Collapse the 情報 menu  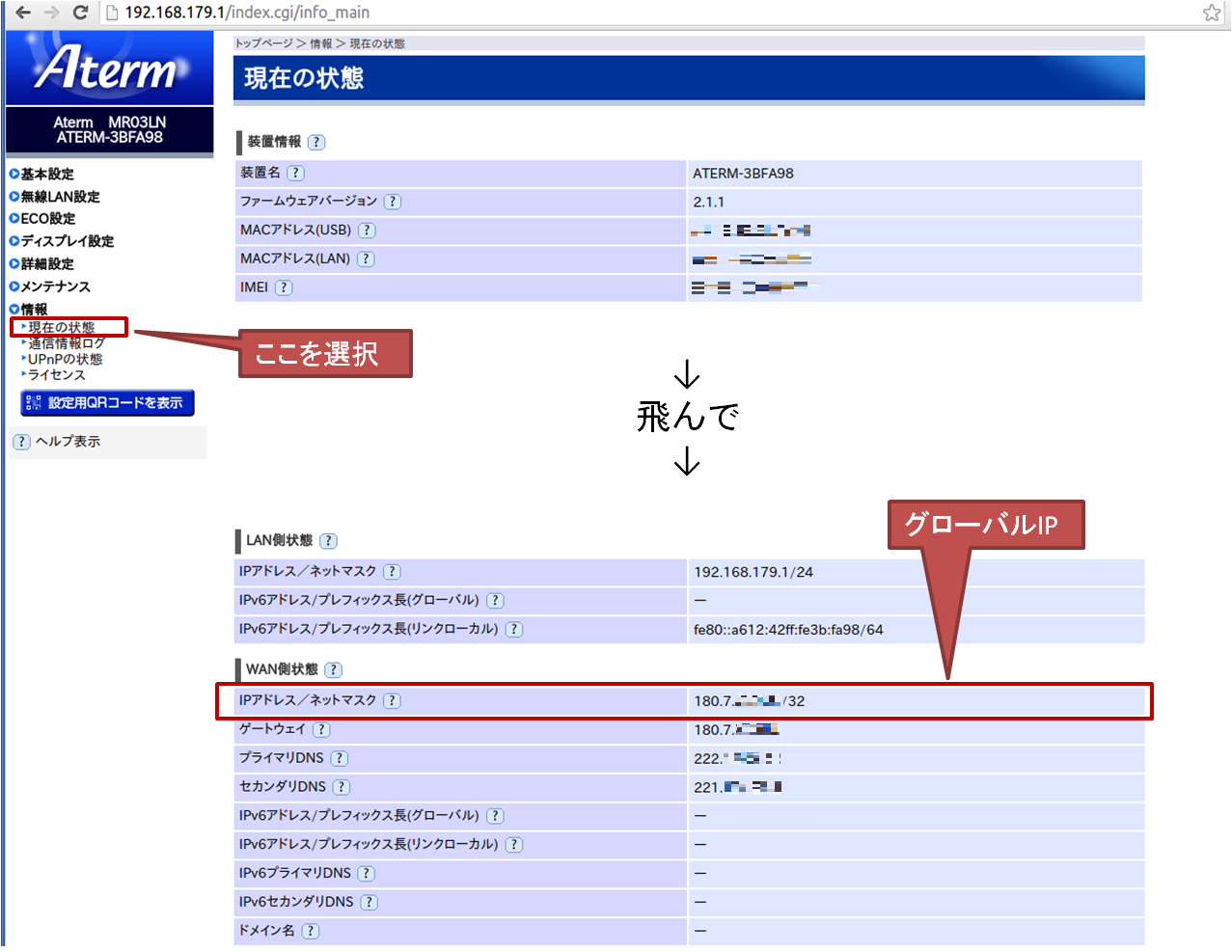[28, 310]
